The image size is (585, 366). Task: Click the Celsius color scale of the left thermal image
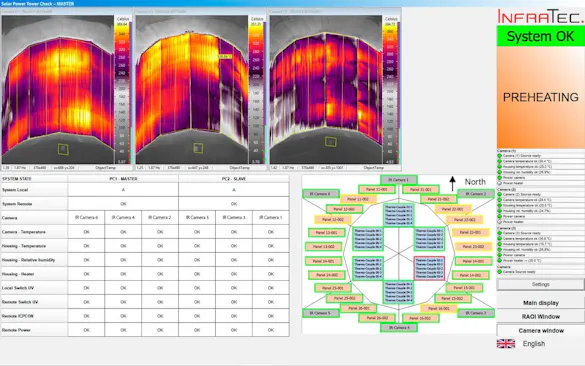pyautogui.click(x=122, y=90)
